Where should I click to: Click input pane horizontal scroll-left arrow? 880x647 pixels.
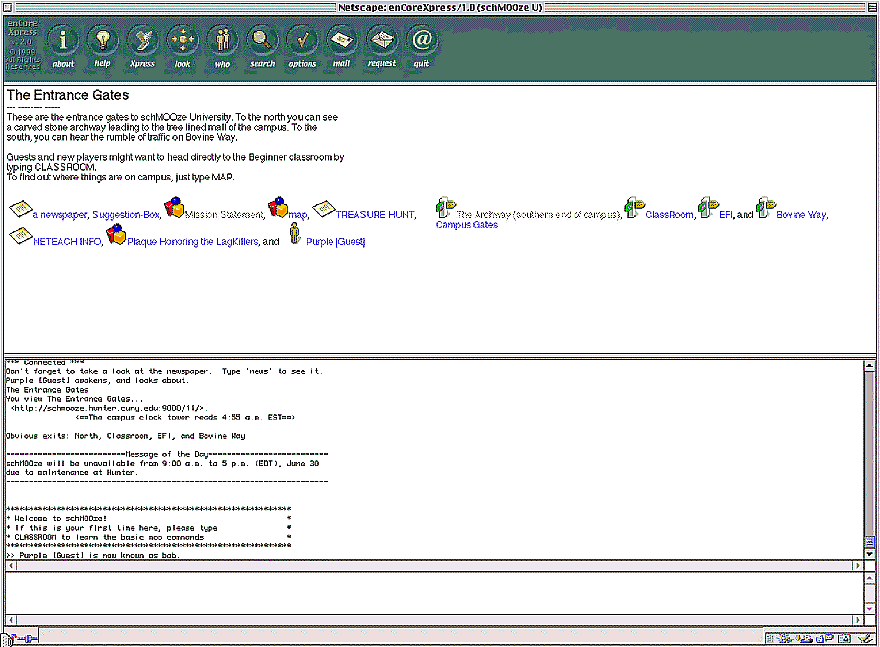[x=11, y=620]
